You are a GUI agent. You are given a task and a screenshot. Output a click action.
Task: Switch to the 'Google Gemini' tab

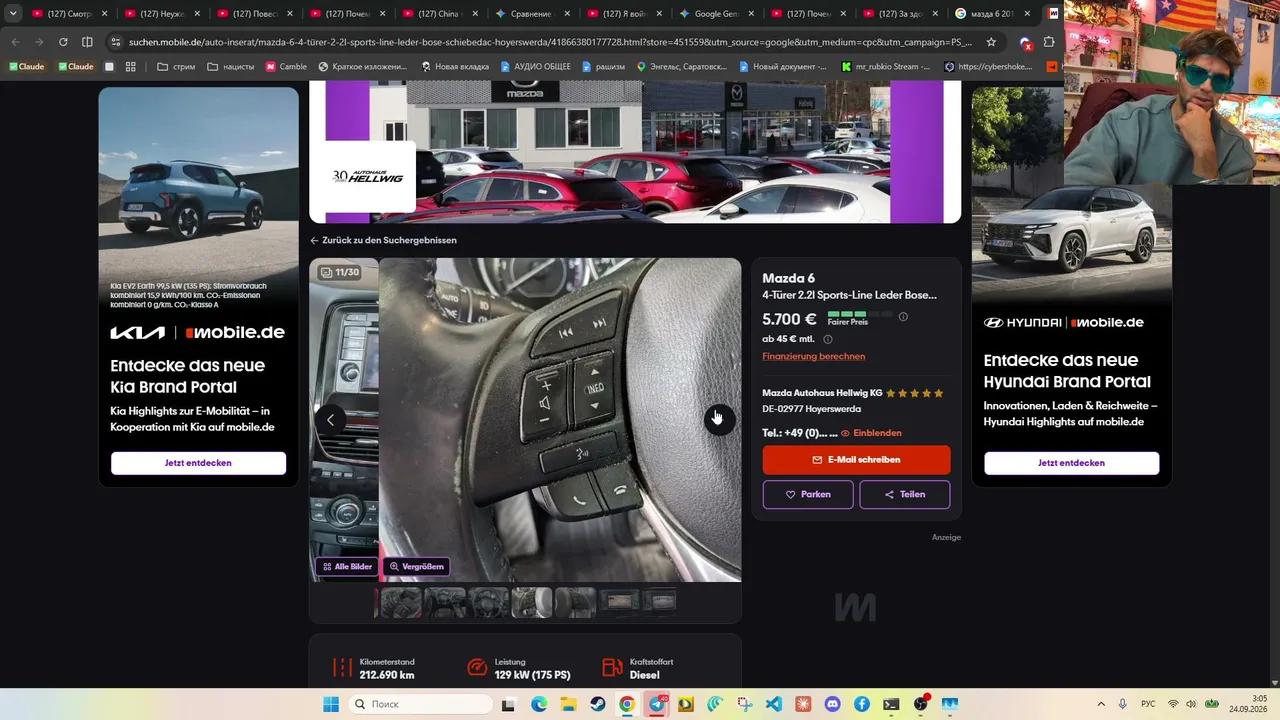pyautogui.click(x=716, y=14)
